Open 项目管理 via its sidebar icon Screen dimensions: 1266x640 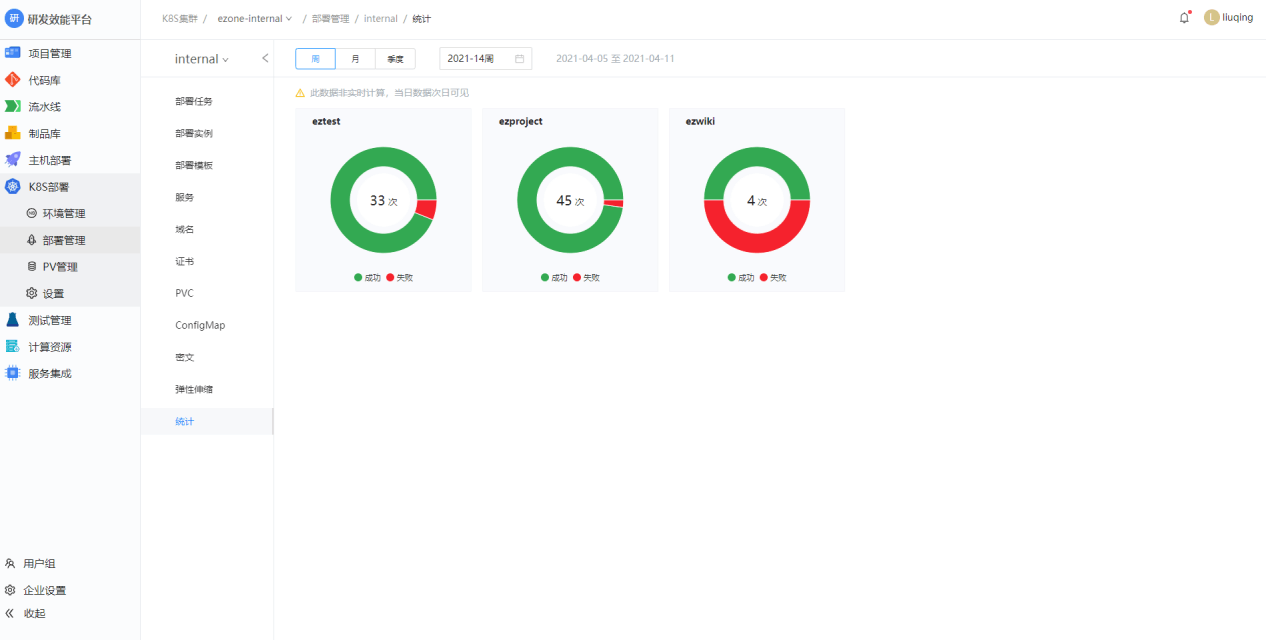coord(13,53)
